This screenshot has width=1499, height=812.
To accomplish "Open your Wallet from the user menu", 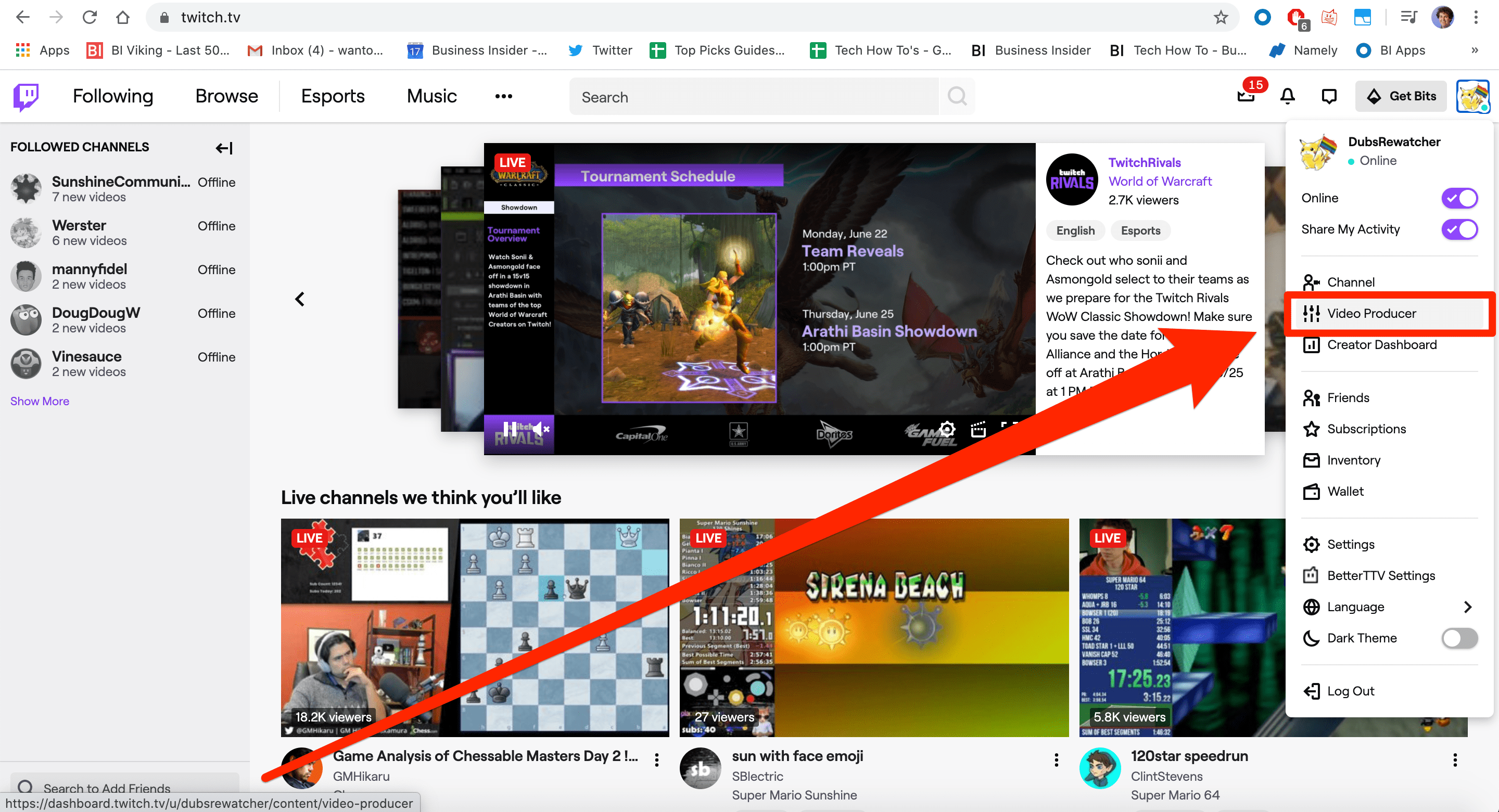I will (1346, 491).
